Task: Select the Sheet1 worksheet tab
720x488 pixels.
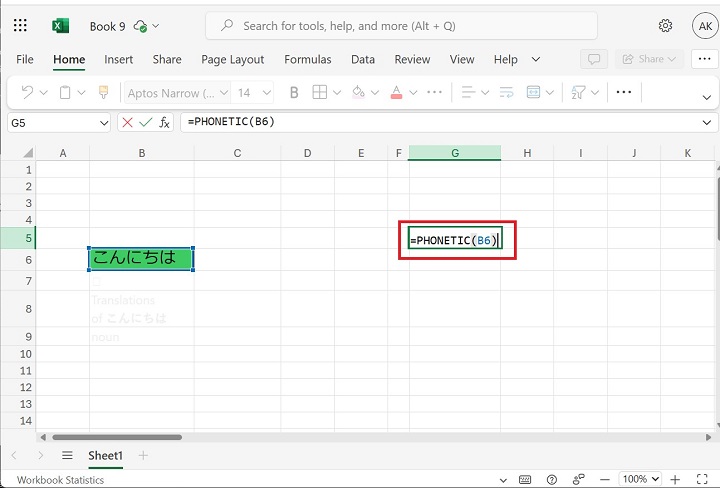Action: (x=105, y=455)
